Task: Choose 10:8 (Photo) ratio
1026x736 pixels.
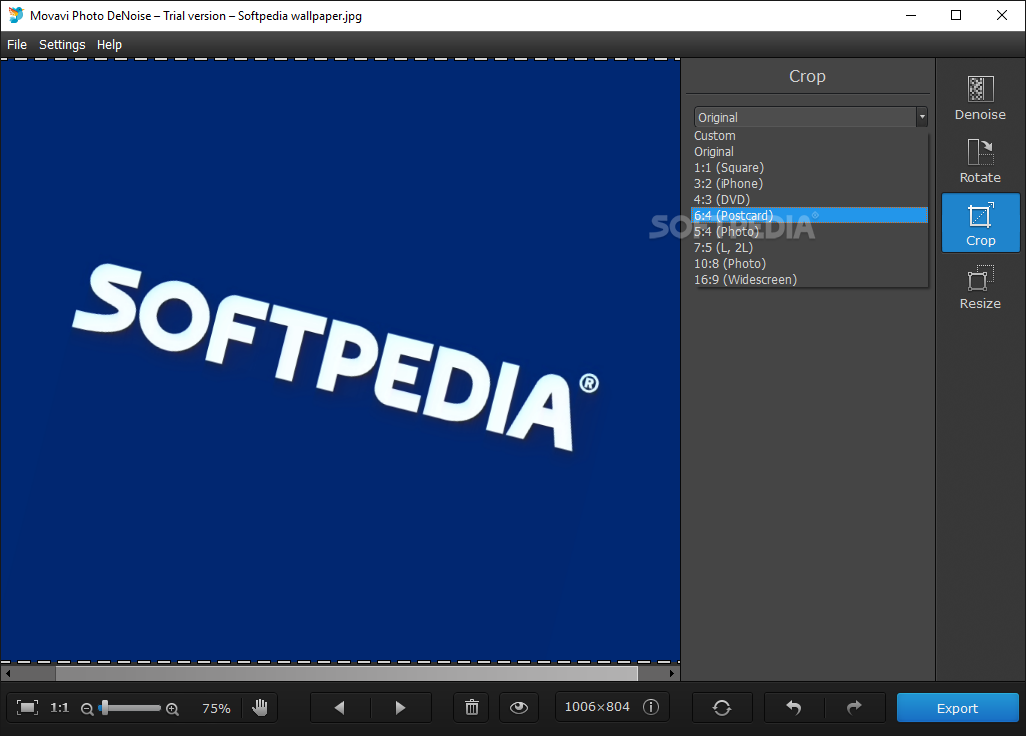Action: coord(809,264)
